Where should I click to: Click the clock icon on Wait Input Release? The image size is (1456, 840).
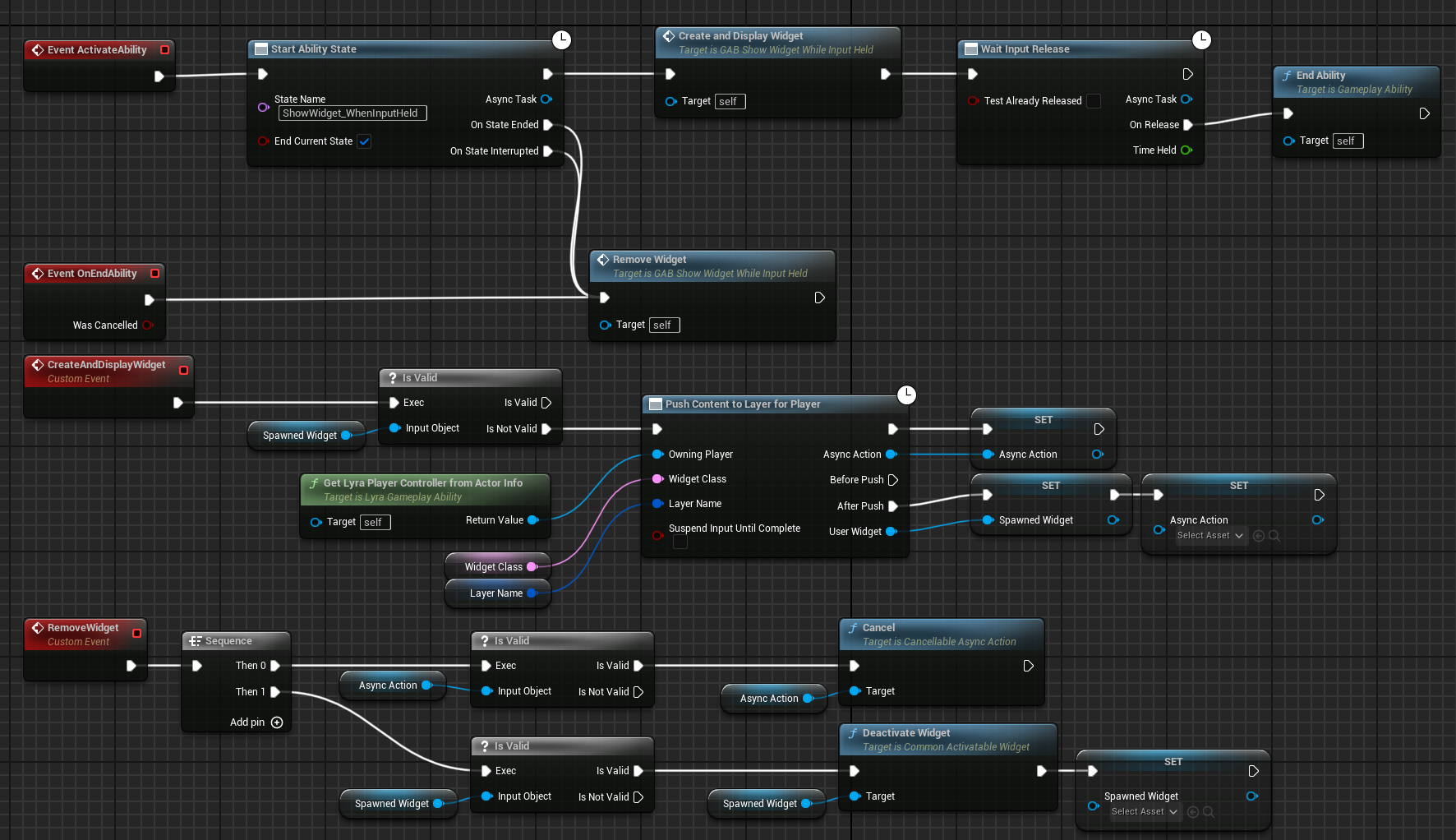click(x=1201, y=39)
